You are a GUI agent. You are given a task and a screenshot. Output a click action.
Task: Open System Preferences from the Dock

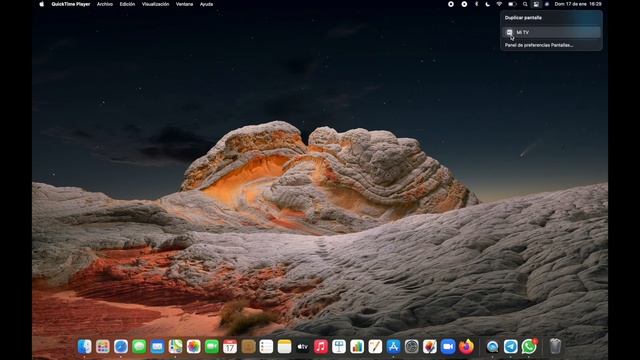click(x=411, y=347)
